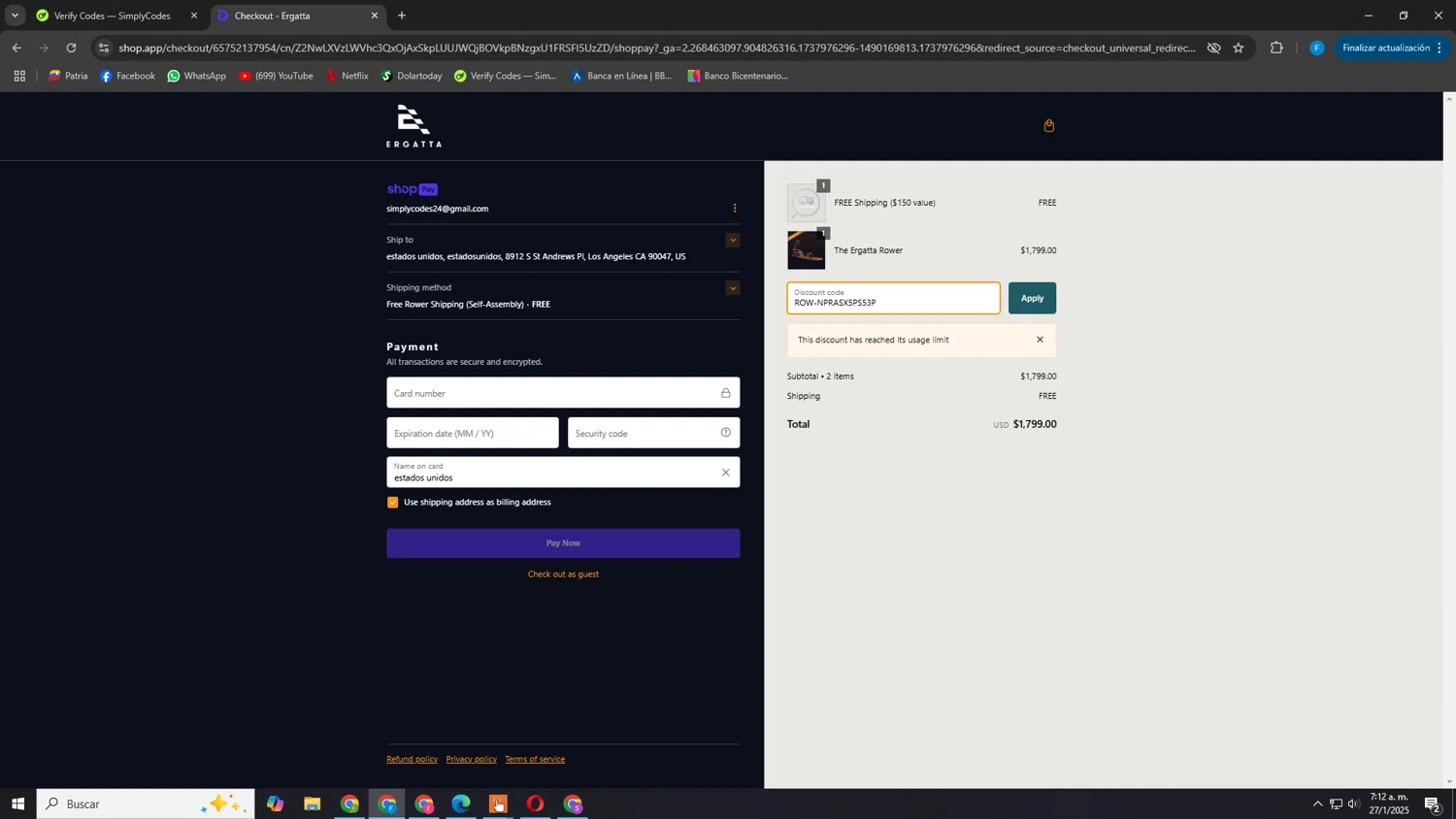The width and height of the screenshot is (1456, 819).
Task: Open the Extensions puzzle icon
Action: 1276,48
